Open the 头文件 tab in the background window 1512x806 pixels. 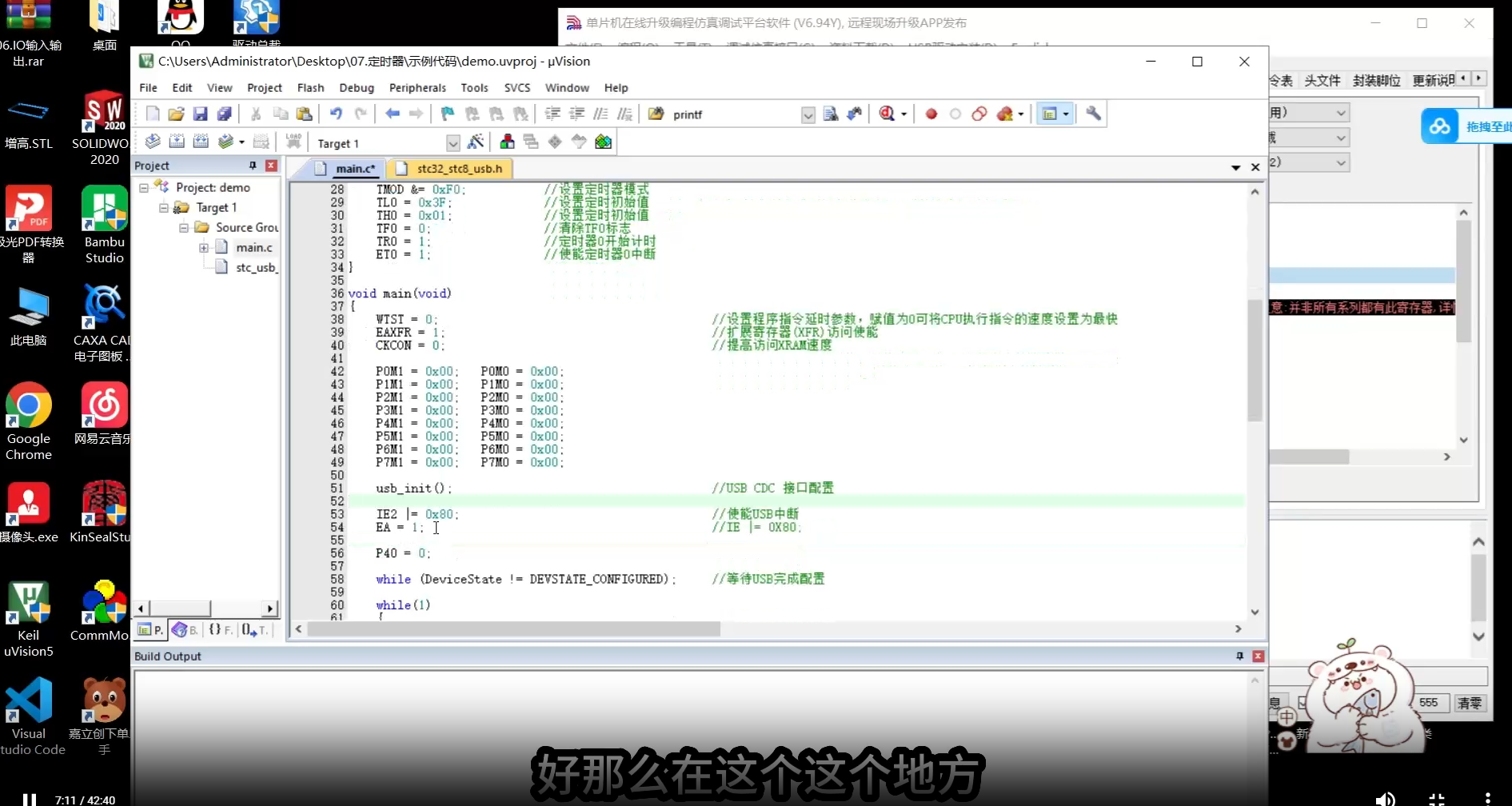click(1323, 81)
